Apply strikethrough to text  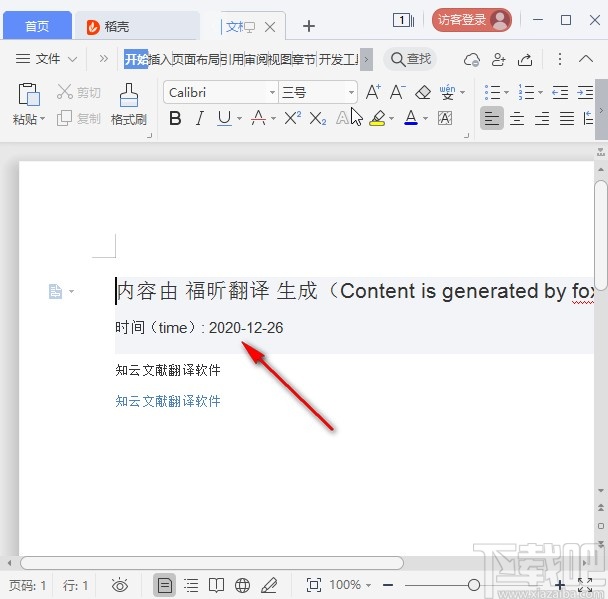pos(259,118)
